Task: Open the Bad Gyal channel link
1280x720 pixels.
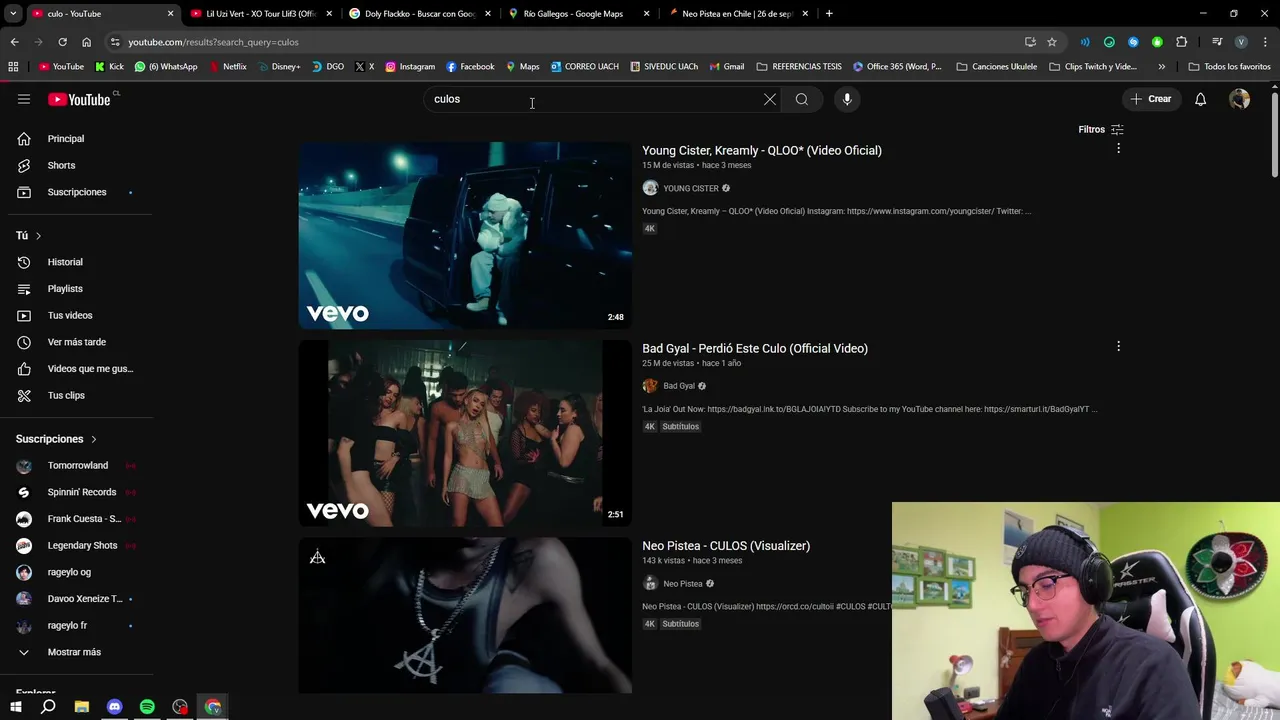Action: tap(679, 386)
